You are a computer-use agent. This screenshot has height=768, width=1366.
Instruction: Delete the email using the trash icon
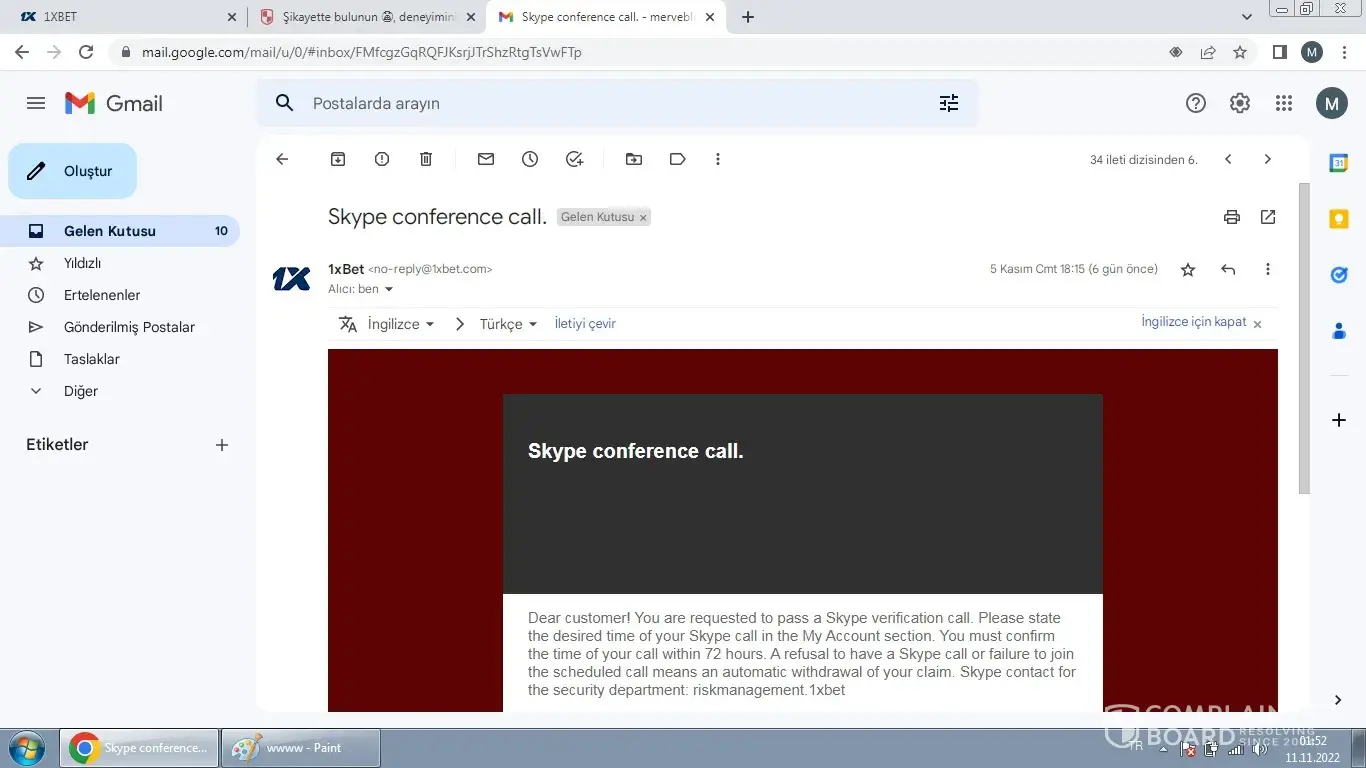coord(426,159)
